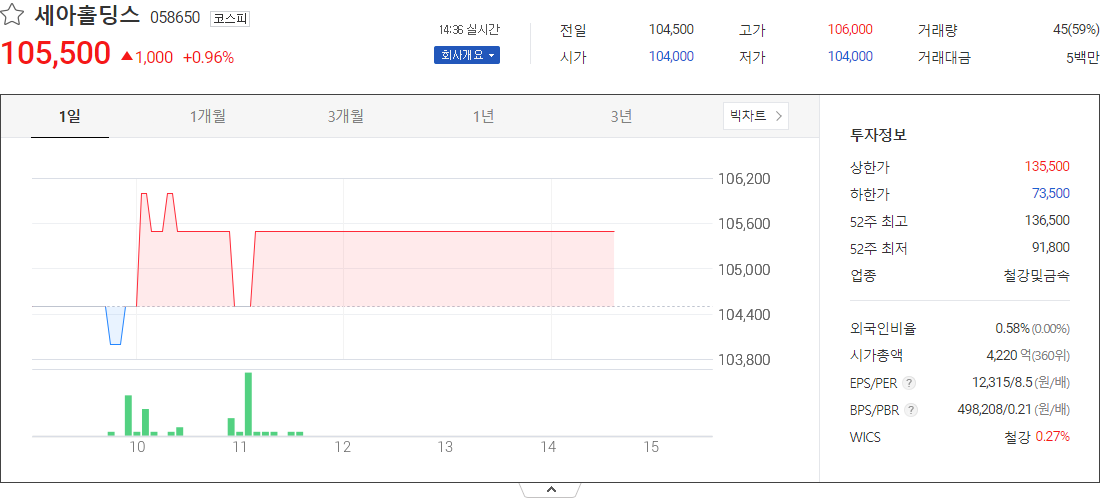Switch to the 3개월 chart tab
1100x499 pixels.
pyautogui.click(x=345, y=117)
